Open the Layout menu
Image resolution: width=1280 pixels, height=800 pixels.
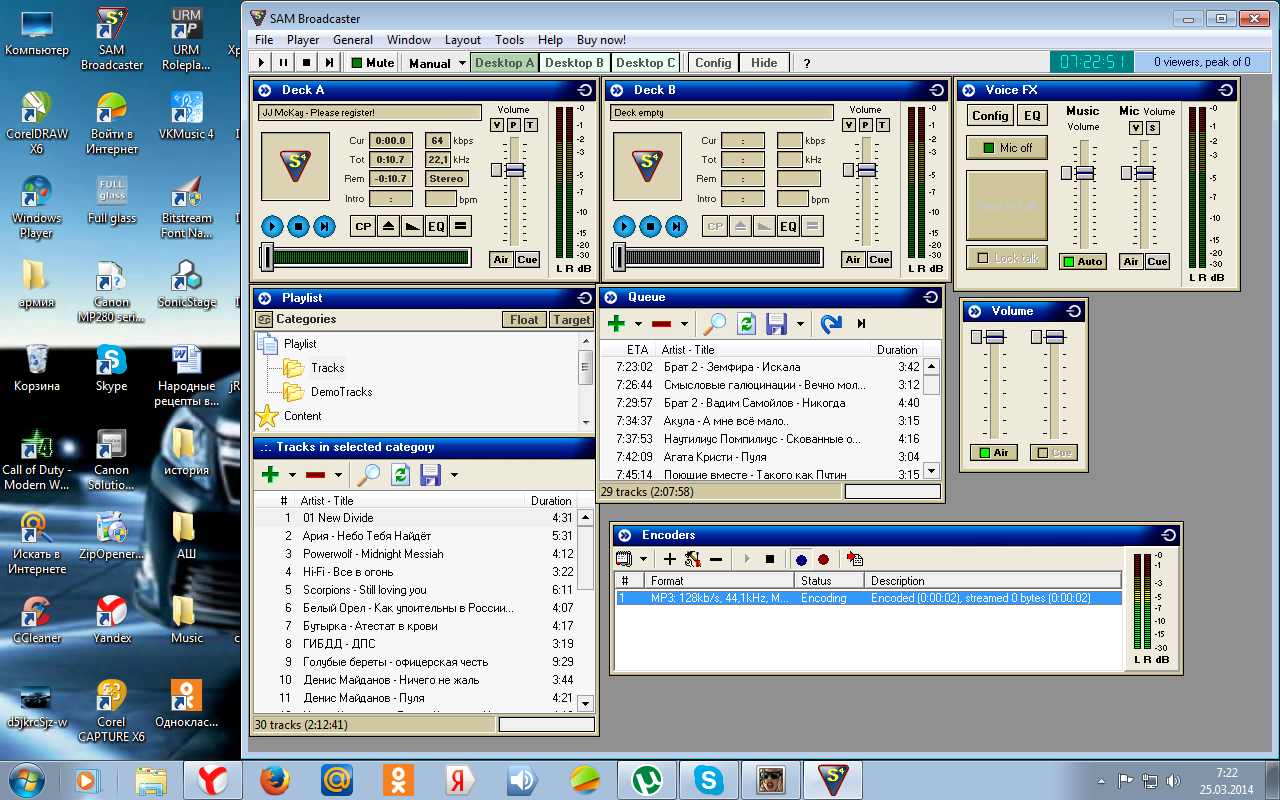coord(463,40)
